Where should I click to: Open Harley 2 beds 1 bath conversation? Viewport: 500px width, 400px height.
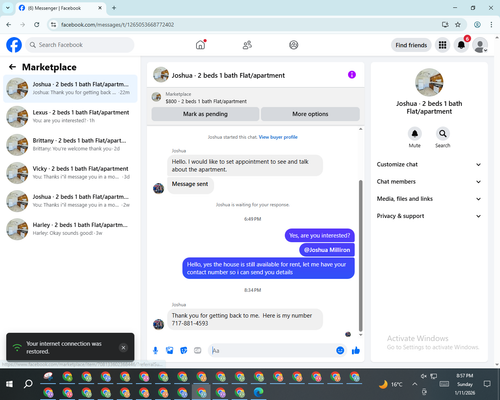click(x=70, y=229)
